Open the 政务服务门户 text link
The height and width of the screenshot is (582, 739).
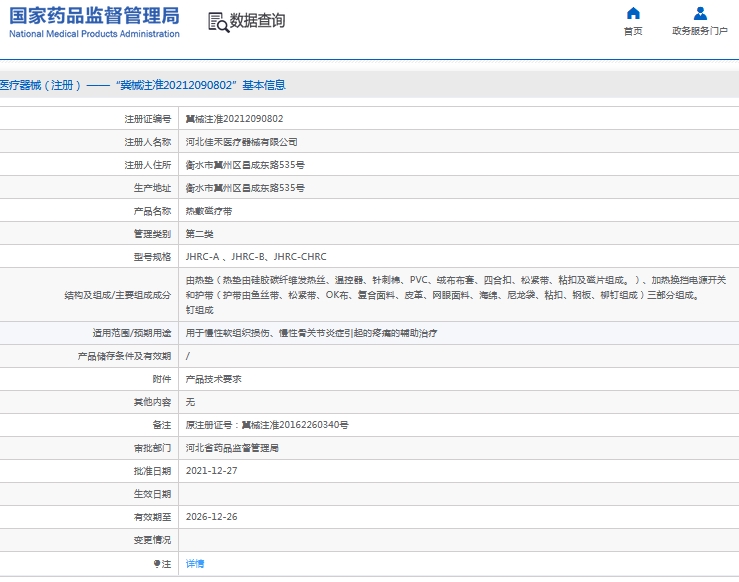point(700,31)
